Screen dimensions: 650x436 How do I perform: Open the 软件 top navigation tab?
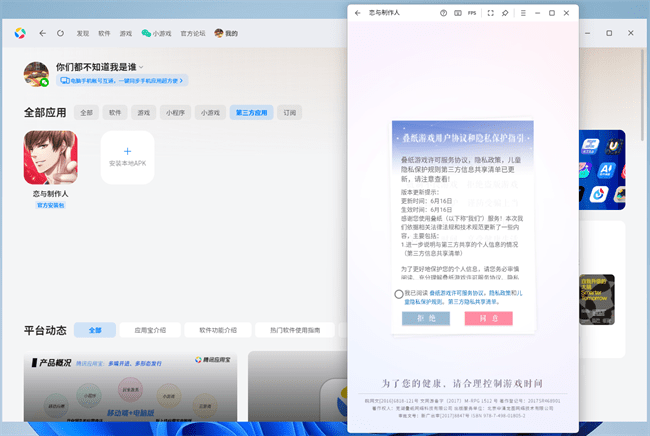[x=104, y=33]
